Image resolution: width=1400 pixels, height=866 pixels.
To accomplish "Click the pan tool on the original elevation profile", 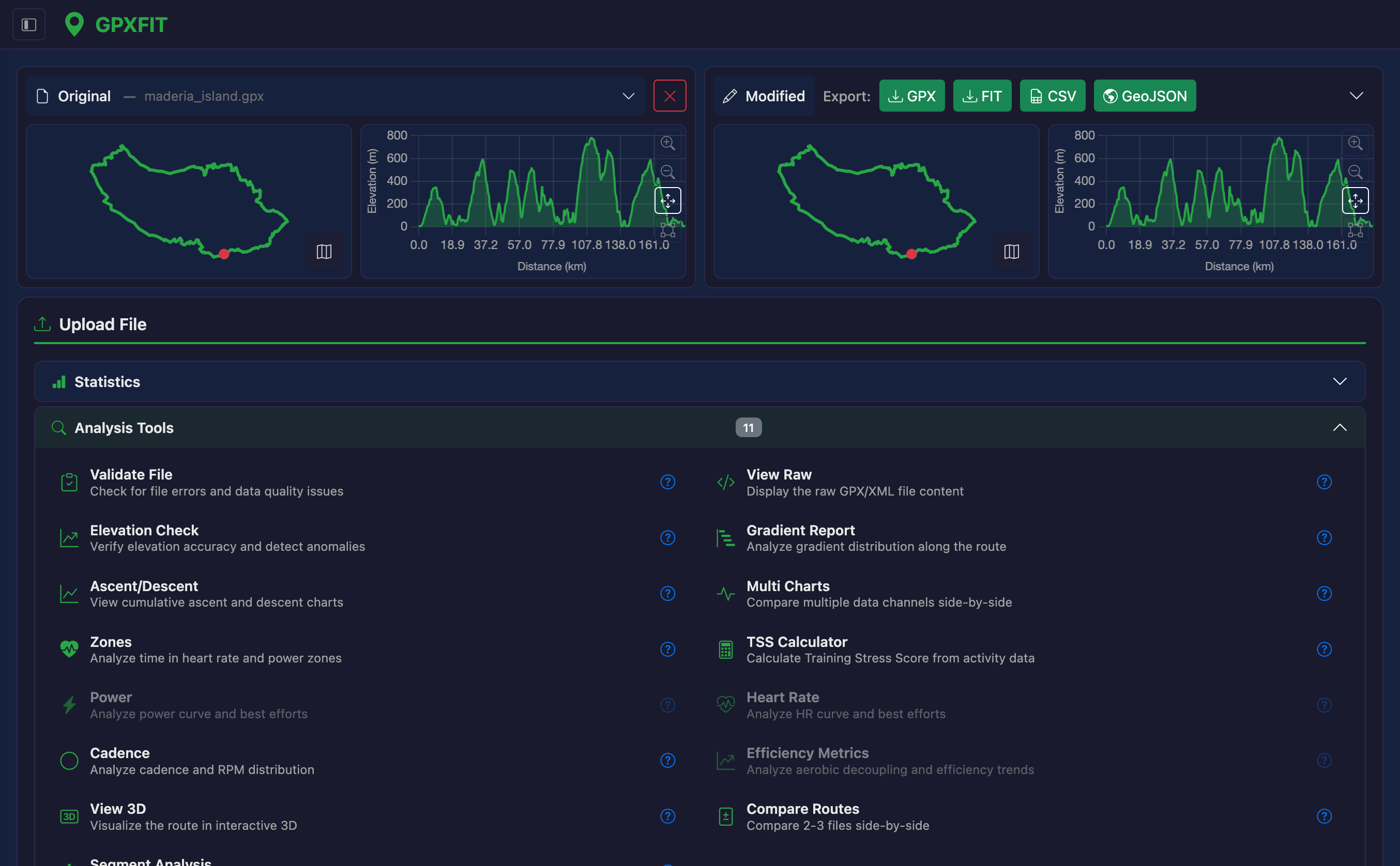I will 668,200.
